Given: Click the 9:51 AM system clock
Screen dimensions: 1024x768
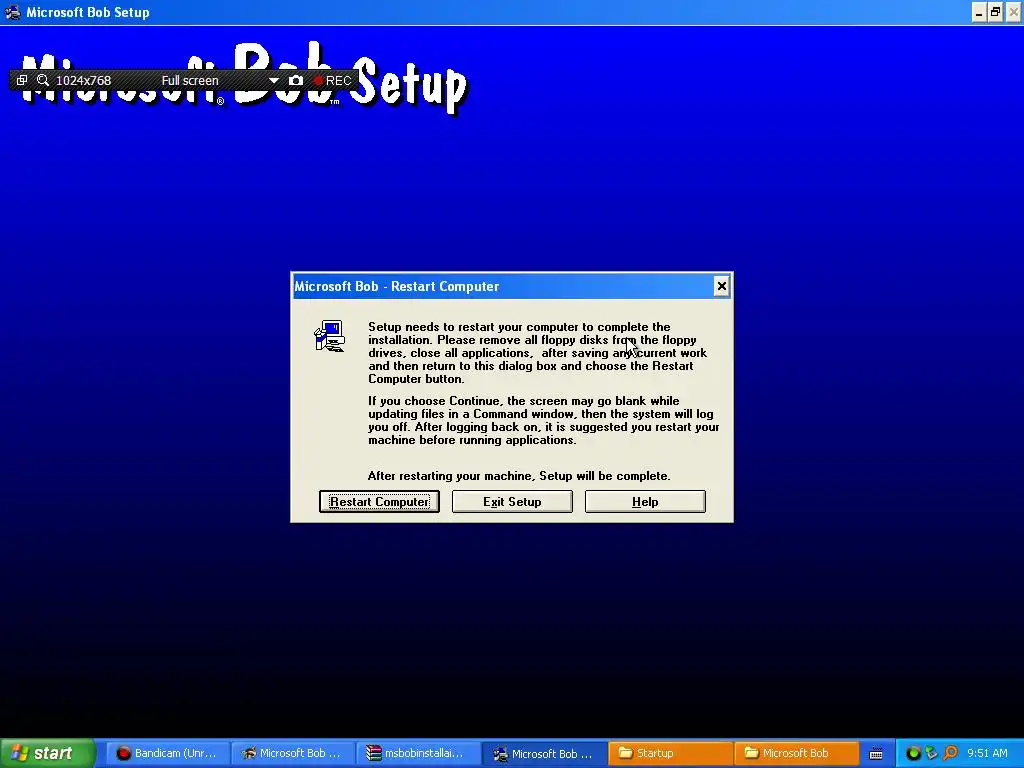Looking at the screenshot, I should (987, 753).
